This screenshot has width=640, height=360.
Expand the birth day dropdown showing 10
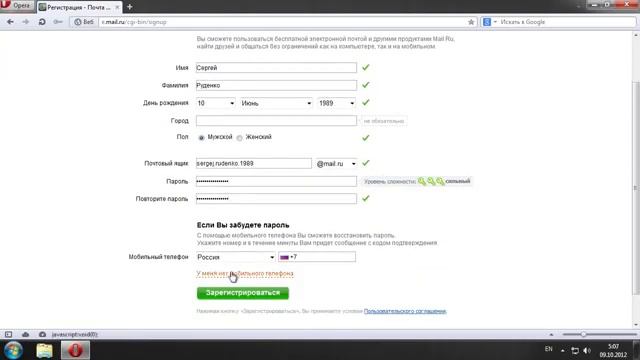pos(216,103)
